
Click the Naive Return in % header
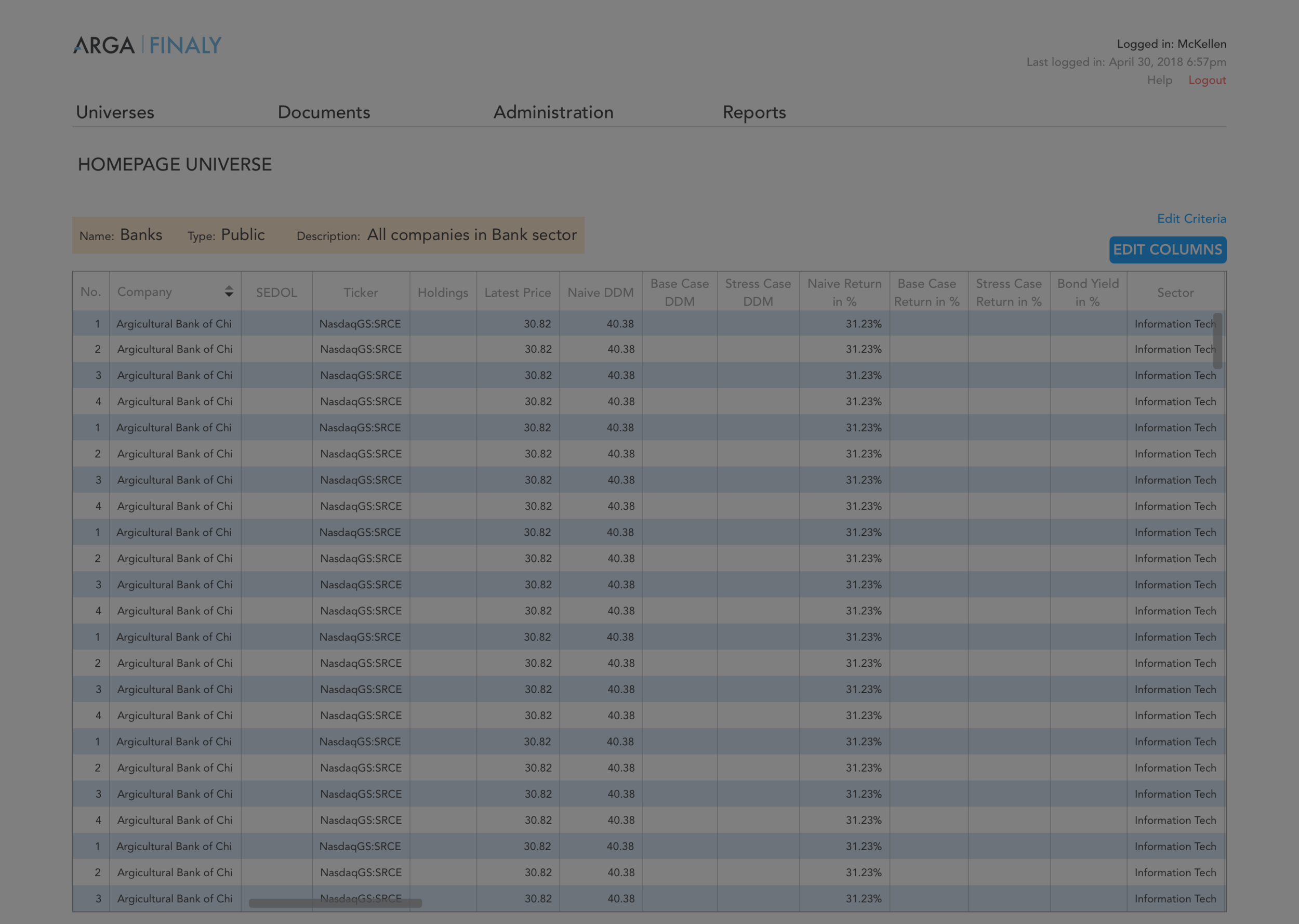tap(844, 293)
